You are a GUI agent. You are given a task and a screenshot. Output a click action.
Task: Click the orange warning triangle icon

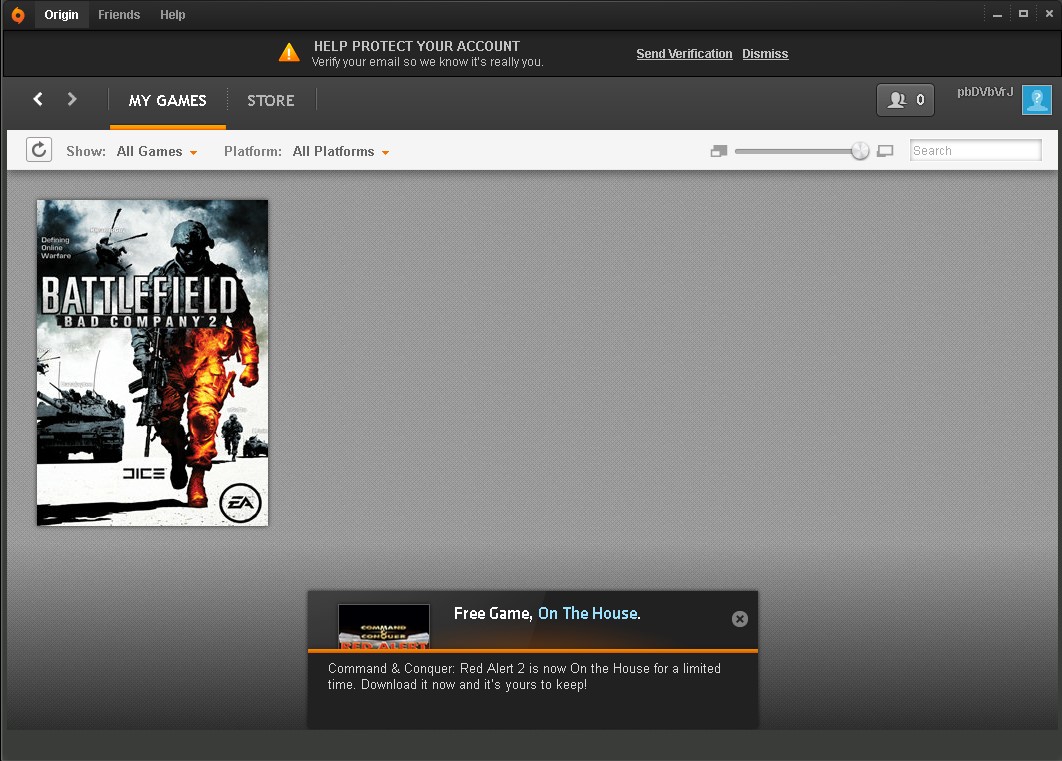pos(289,52)
